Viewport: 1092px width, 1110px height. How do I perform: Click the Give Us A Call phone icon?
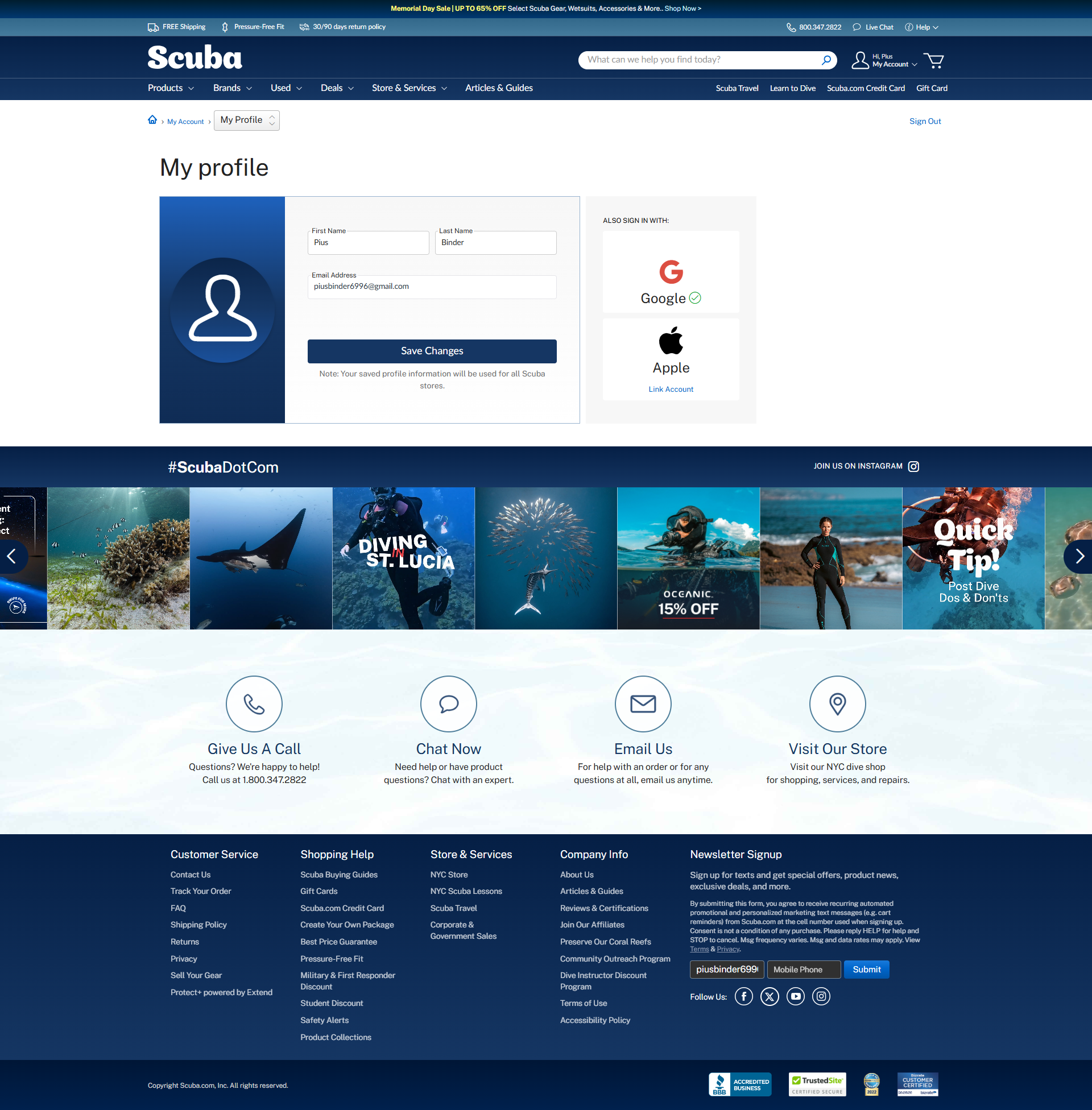[x=254, y=703]
